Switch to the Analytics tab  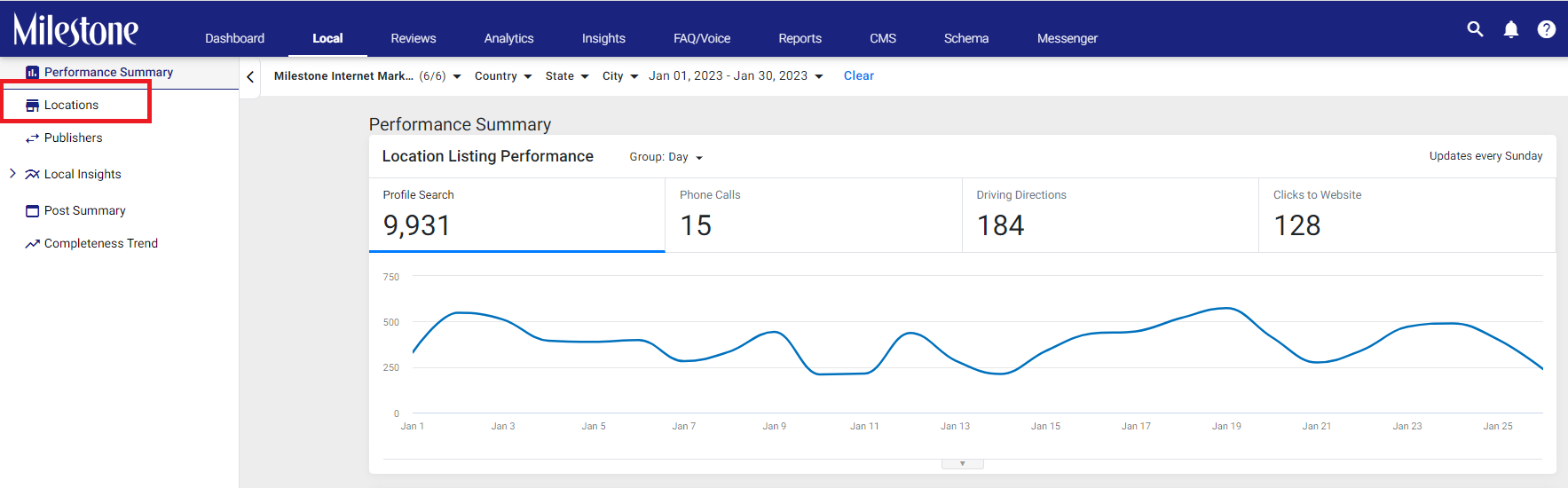pos(508,38)
